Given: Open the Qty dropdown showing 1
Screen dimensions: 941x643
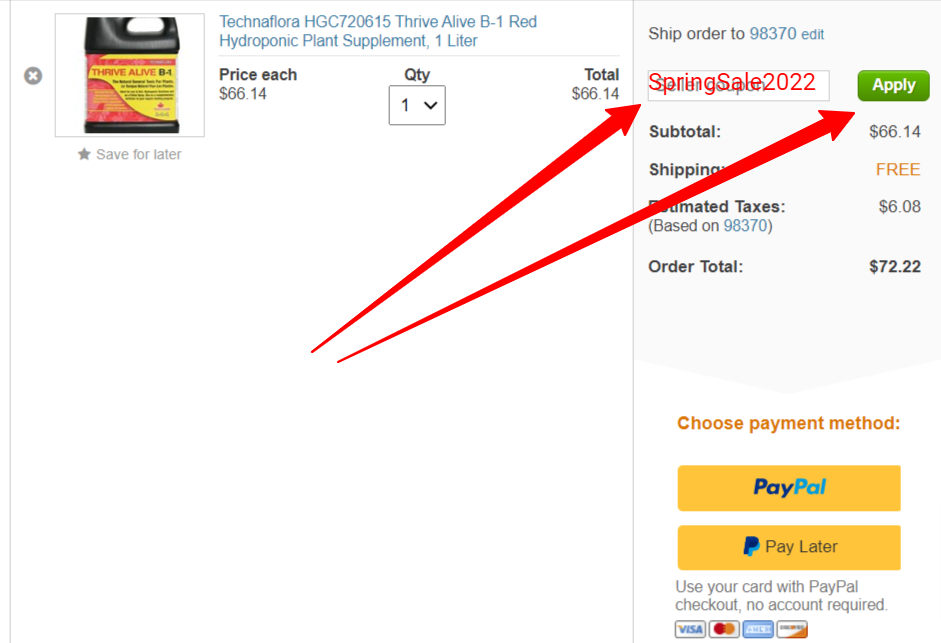Looking at the screenshot, I should pyautogui.click(x=417, y=105).
